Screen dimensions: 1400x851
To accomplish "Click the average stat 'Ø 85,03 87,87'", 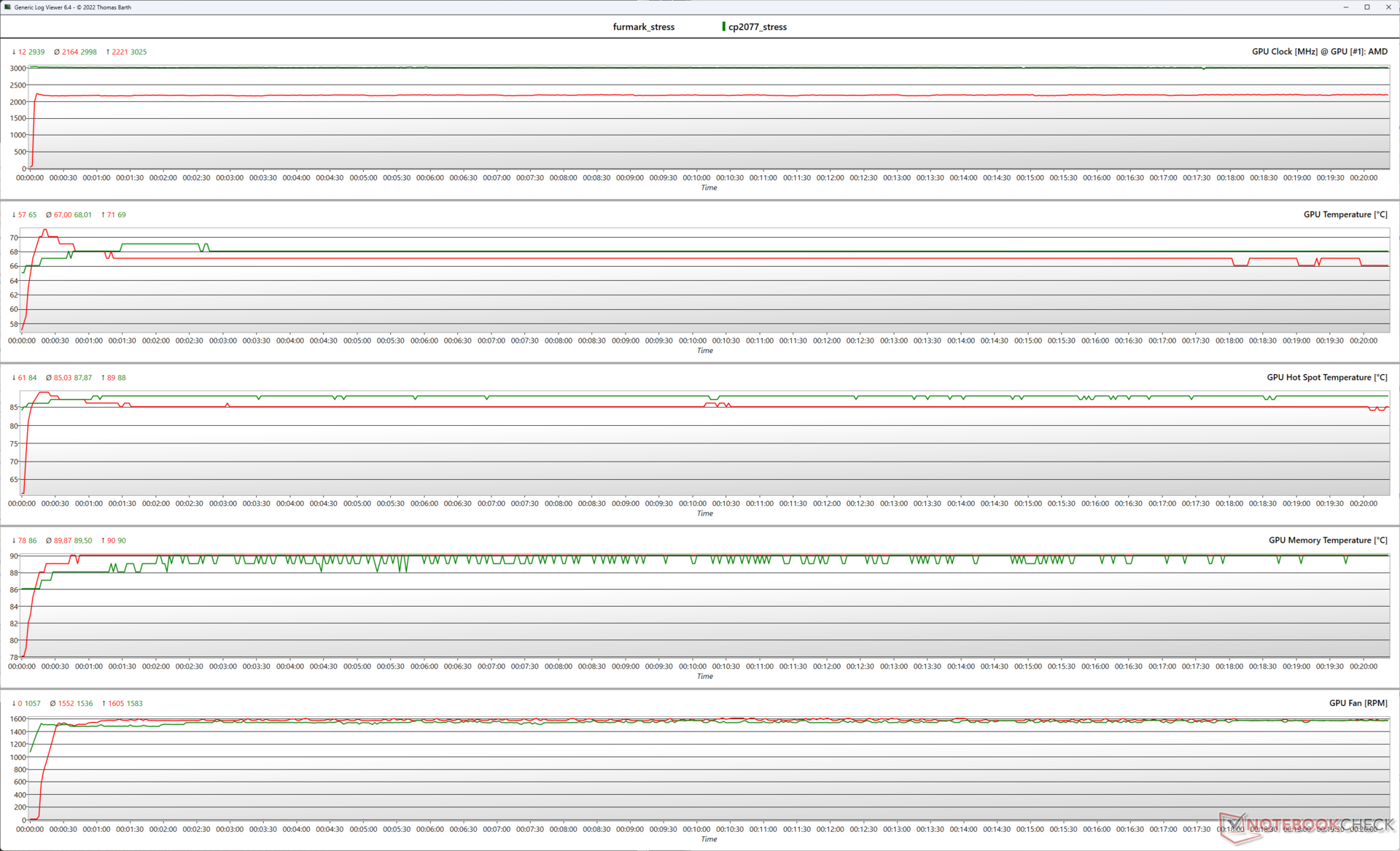I will [x=69, y=378].
